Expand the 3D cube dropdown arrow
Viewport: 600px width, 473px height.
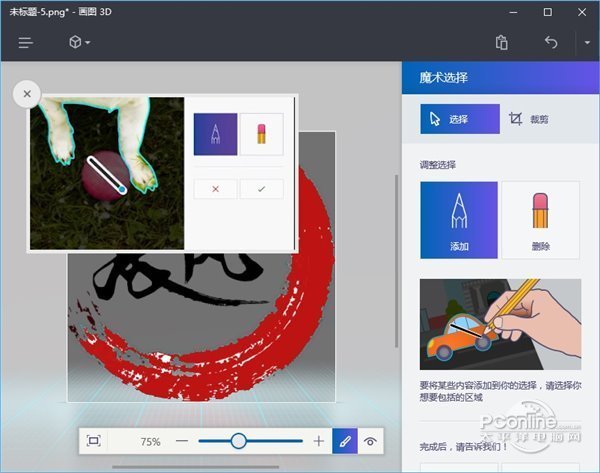(x=88, y=42)
